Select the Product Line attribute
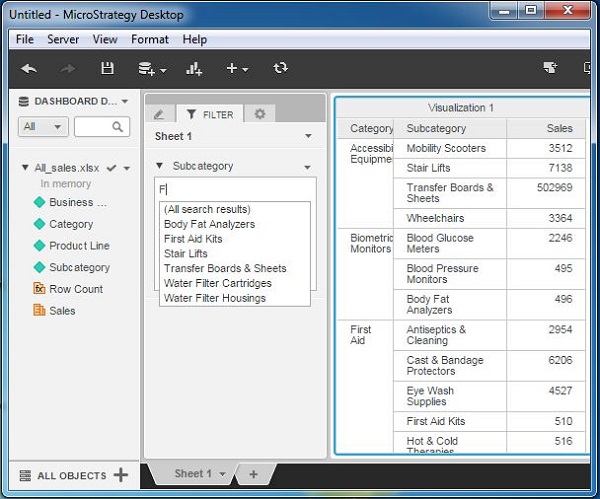Image resolution: width=600 pixels, height=499 pixels. [79, 246]
